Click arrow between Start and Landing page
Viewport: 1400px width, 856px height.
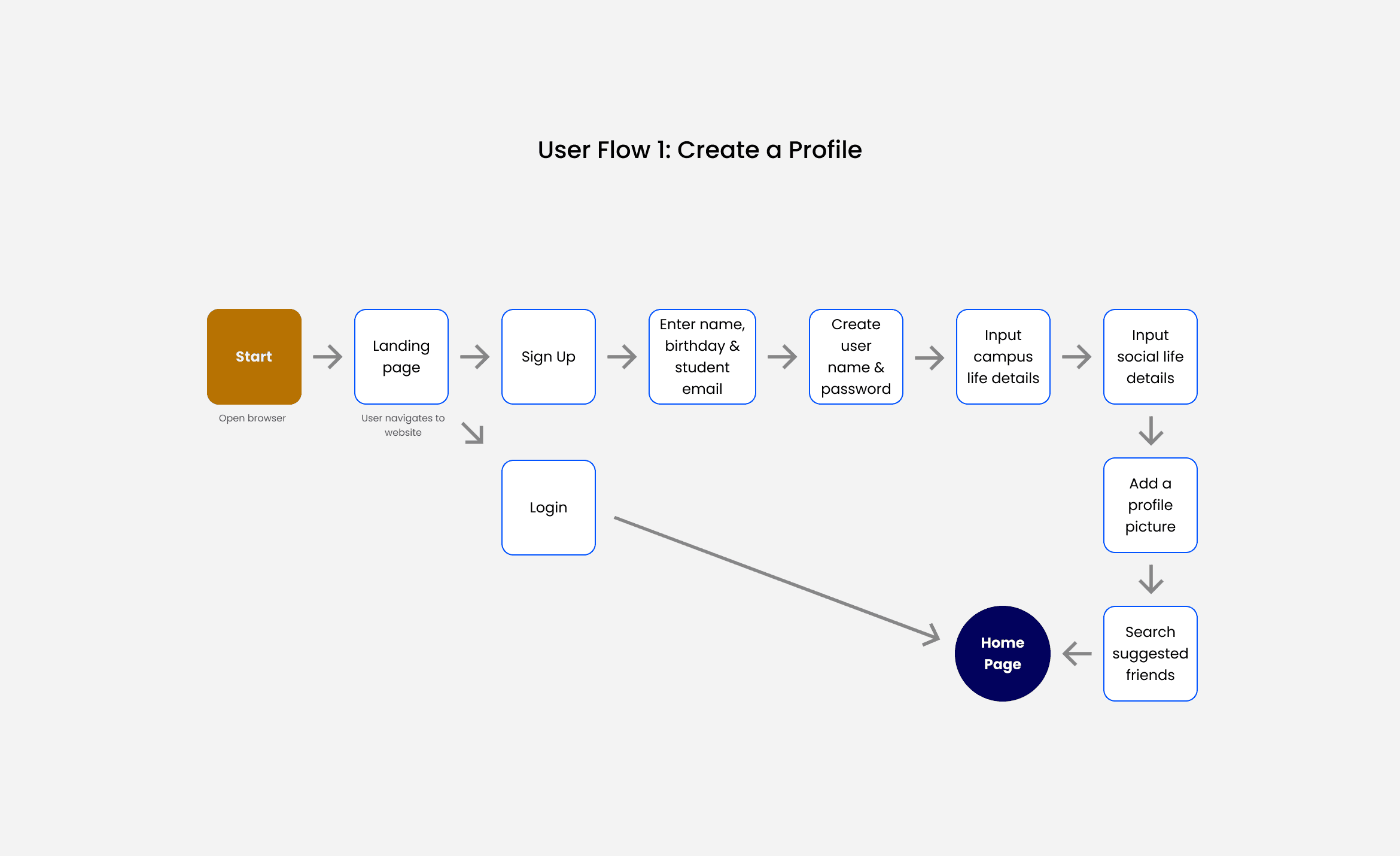(x=328, y=357)
